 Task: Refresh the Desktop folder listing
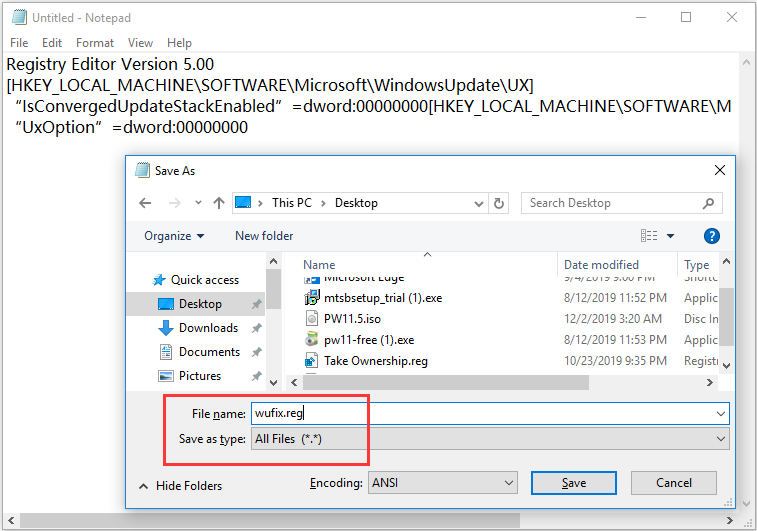[x=499, y=203]
